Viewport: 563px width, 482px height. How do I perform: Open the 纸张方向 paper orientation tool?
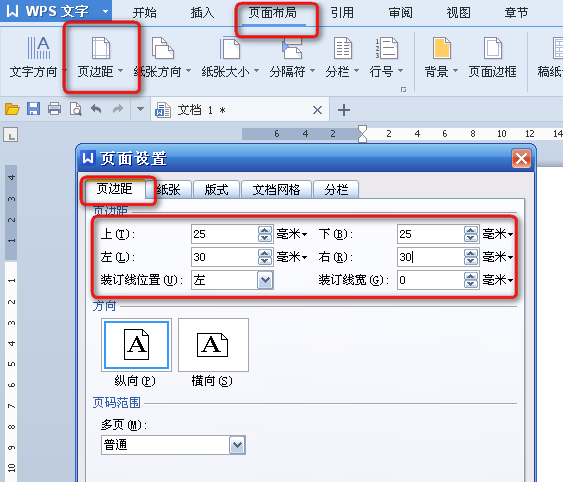(x=163, y=57)
